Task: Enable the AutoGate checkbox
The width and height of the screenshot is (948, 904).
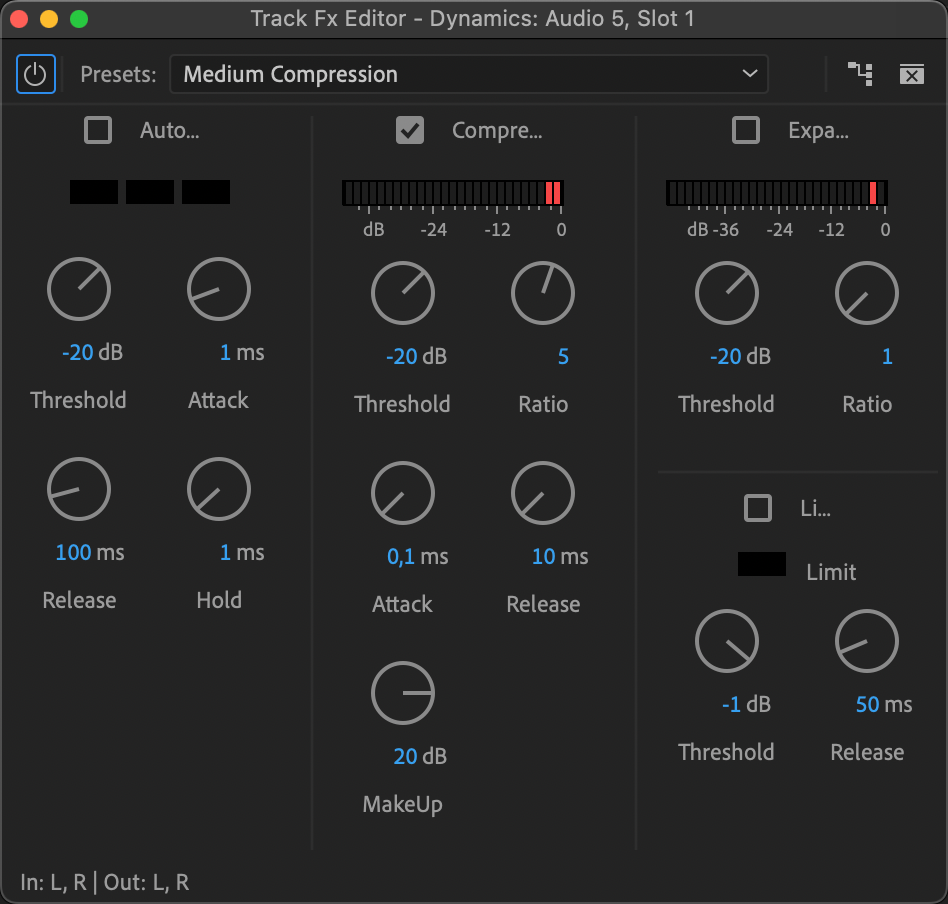Action: [x=98, y=130]
